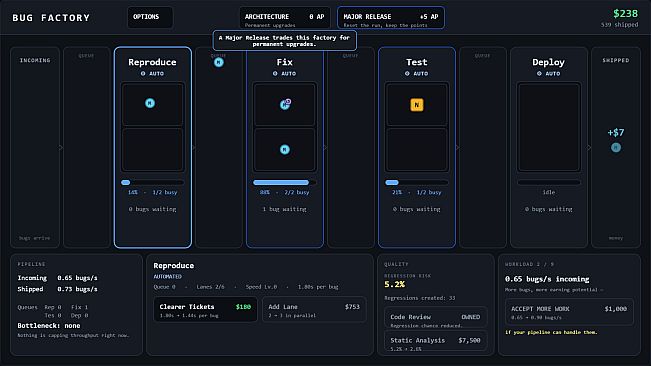651x366 pixels.
Task: Click the yellow N bug token in the Test lane
Action: 417,105
